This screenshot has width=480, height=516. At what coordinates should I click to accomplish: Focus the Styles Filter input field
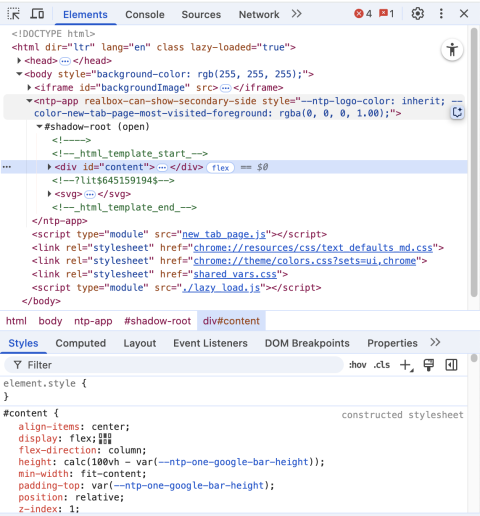(x=174, y=365)
